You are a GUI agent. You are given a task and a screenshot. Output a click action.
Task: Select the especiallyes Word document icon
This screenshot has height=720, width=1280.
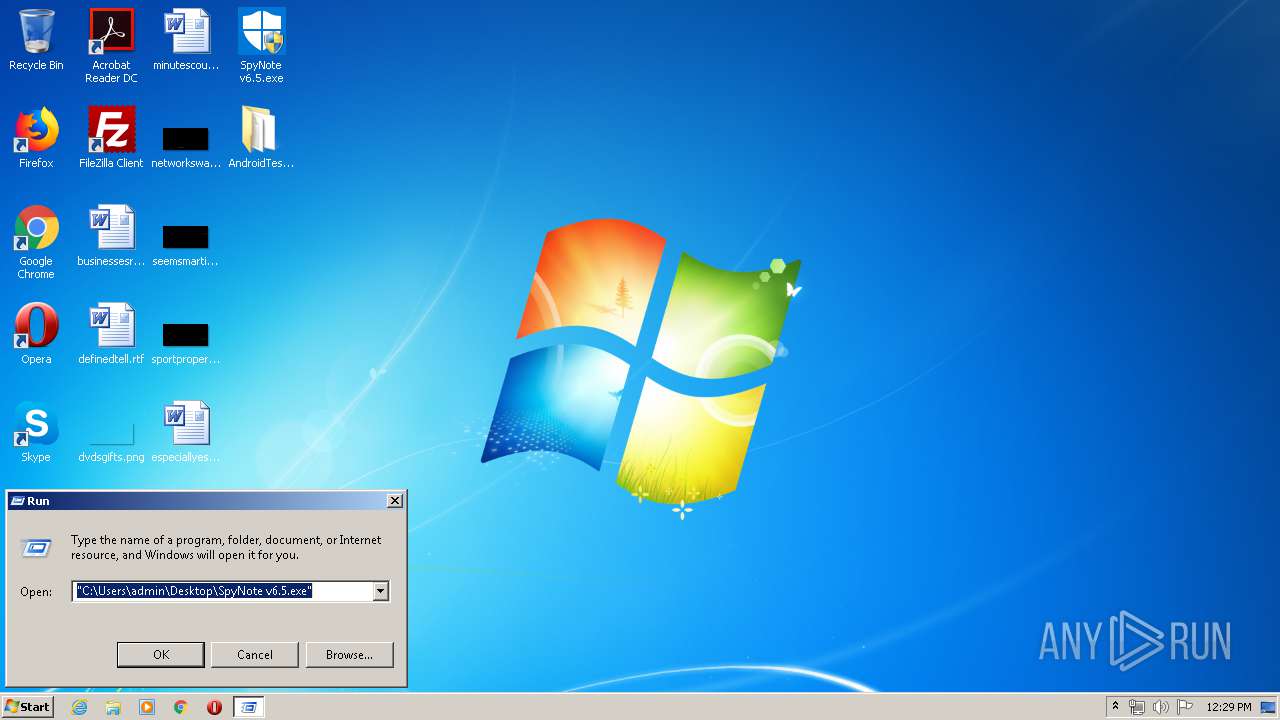186,432
